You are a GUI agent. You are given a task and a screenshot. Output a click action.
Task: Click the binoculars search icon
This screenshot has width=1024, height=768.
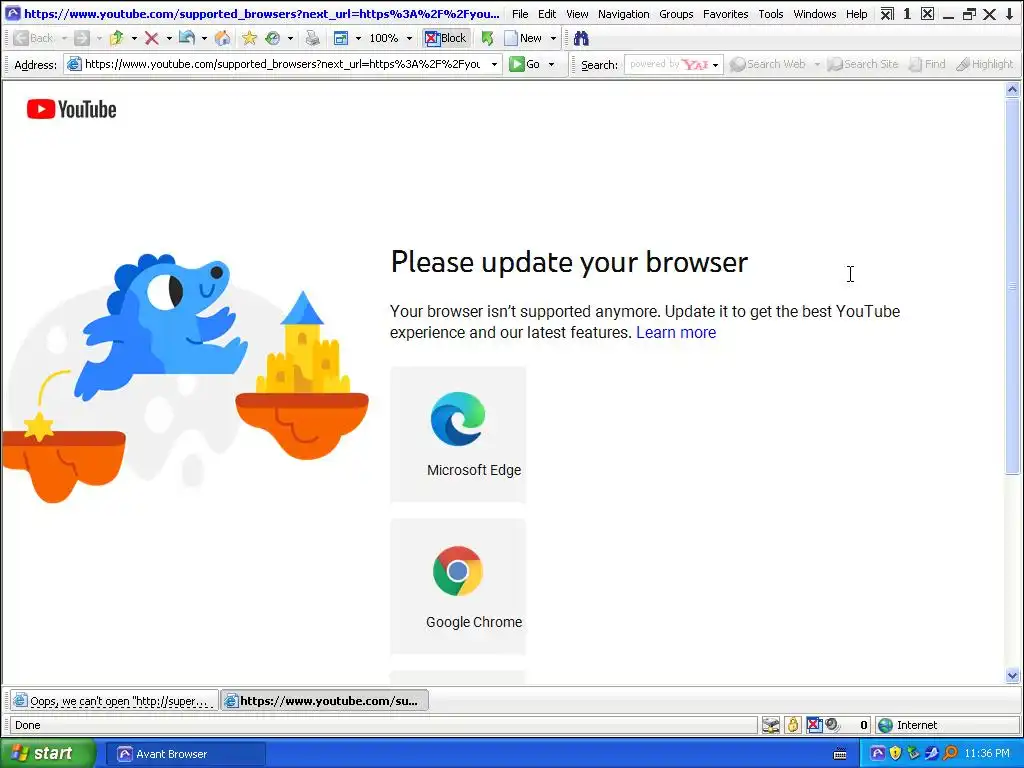point(581,39)
